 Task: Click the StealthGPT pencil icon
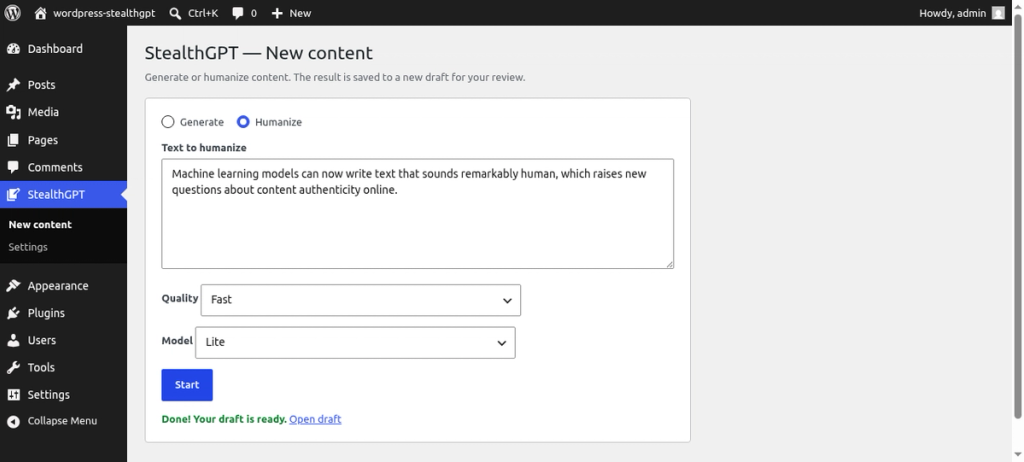coord(13,195)
